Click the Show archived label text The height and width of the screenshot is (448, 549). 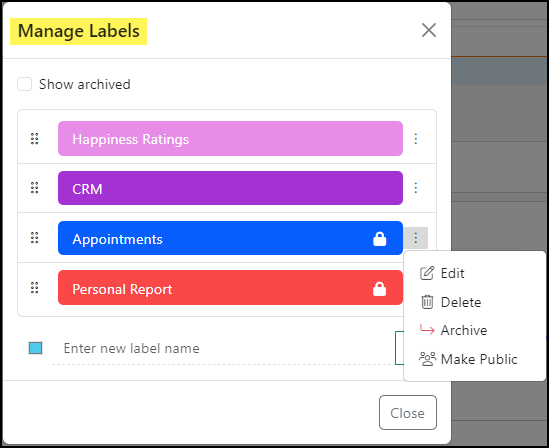click(x=85, y=84)
